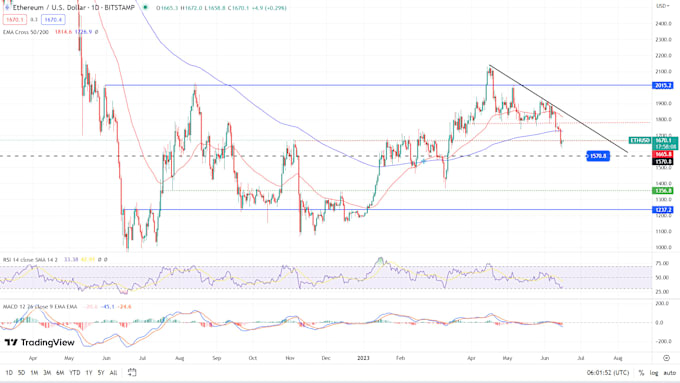Select the All time range button
The width and height of the screenshot is (680, 383).
click(x=113, y=373)
